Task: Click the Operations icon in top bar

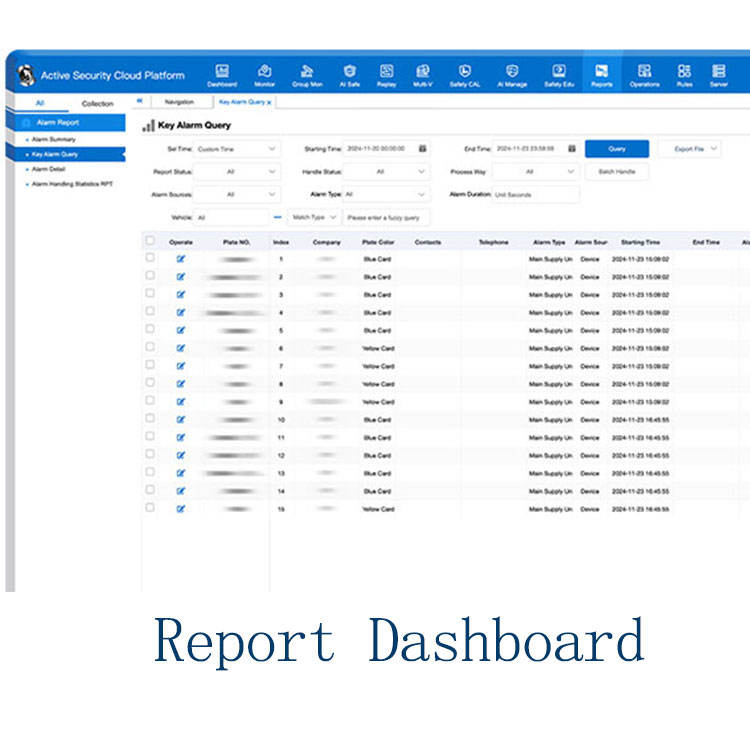Action: point(644,72)
